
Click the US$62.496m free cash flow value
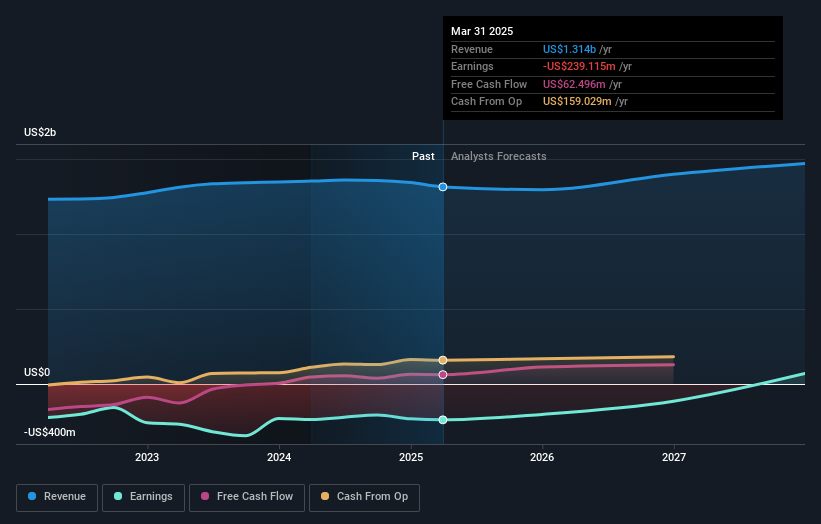tap(574, 84)
